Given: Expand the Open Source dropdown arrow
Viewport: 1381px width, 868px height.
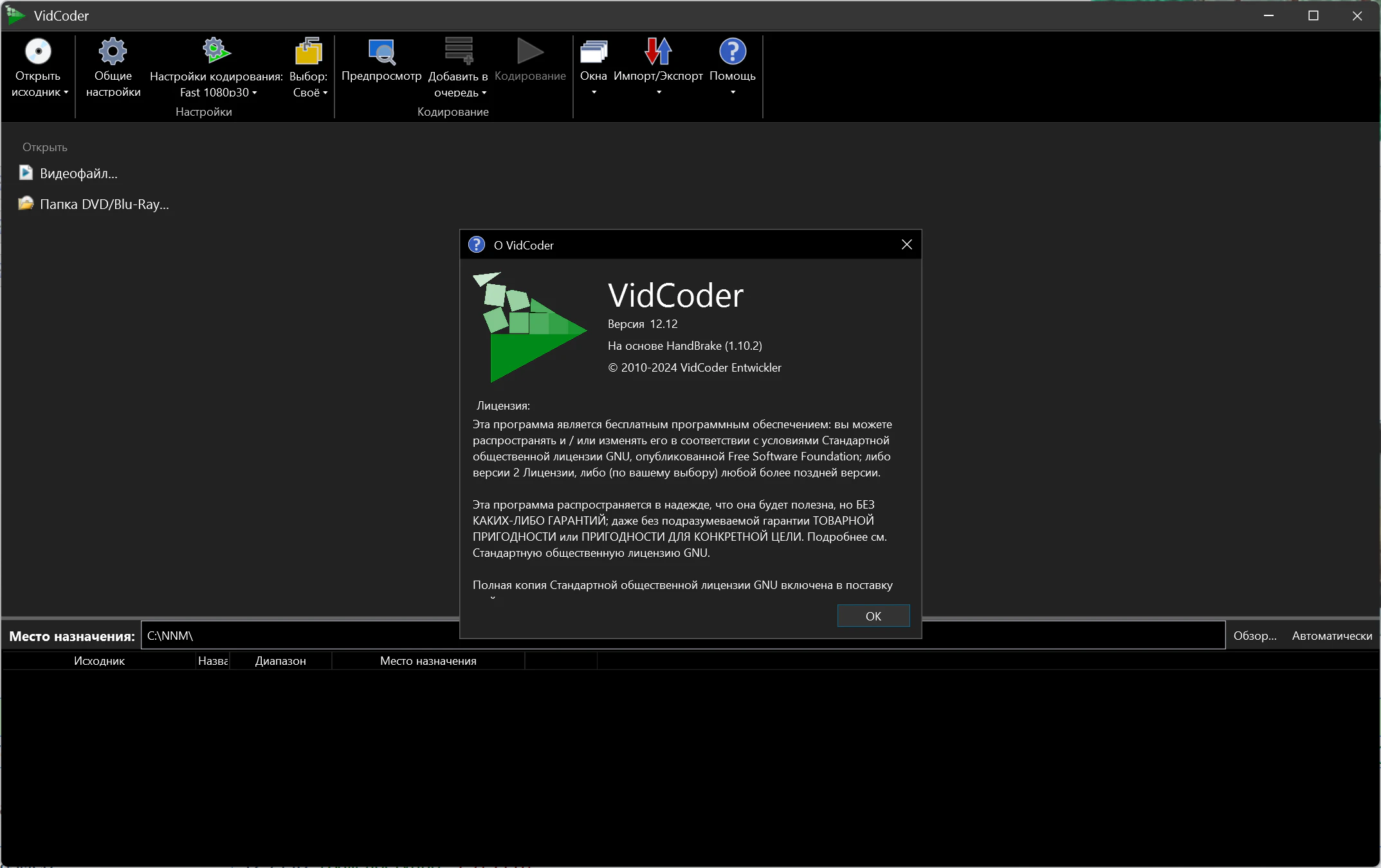Looking at the screenshot, I should point(66,92).
